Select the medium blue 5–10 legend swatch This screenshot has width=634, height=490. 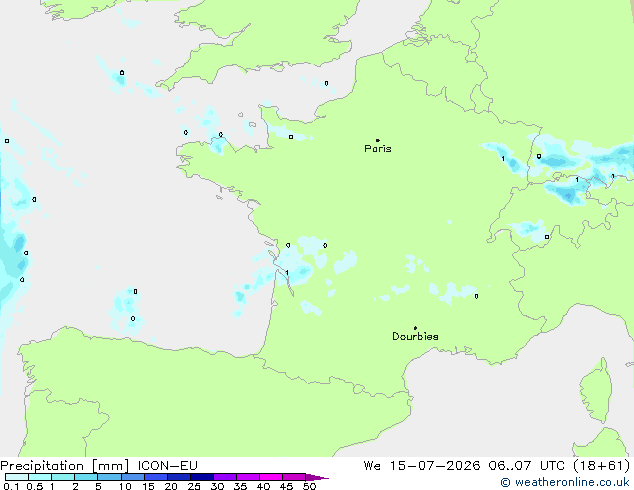110,477
